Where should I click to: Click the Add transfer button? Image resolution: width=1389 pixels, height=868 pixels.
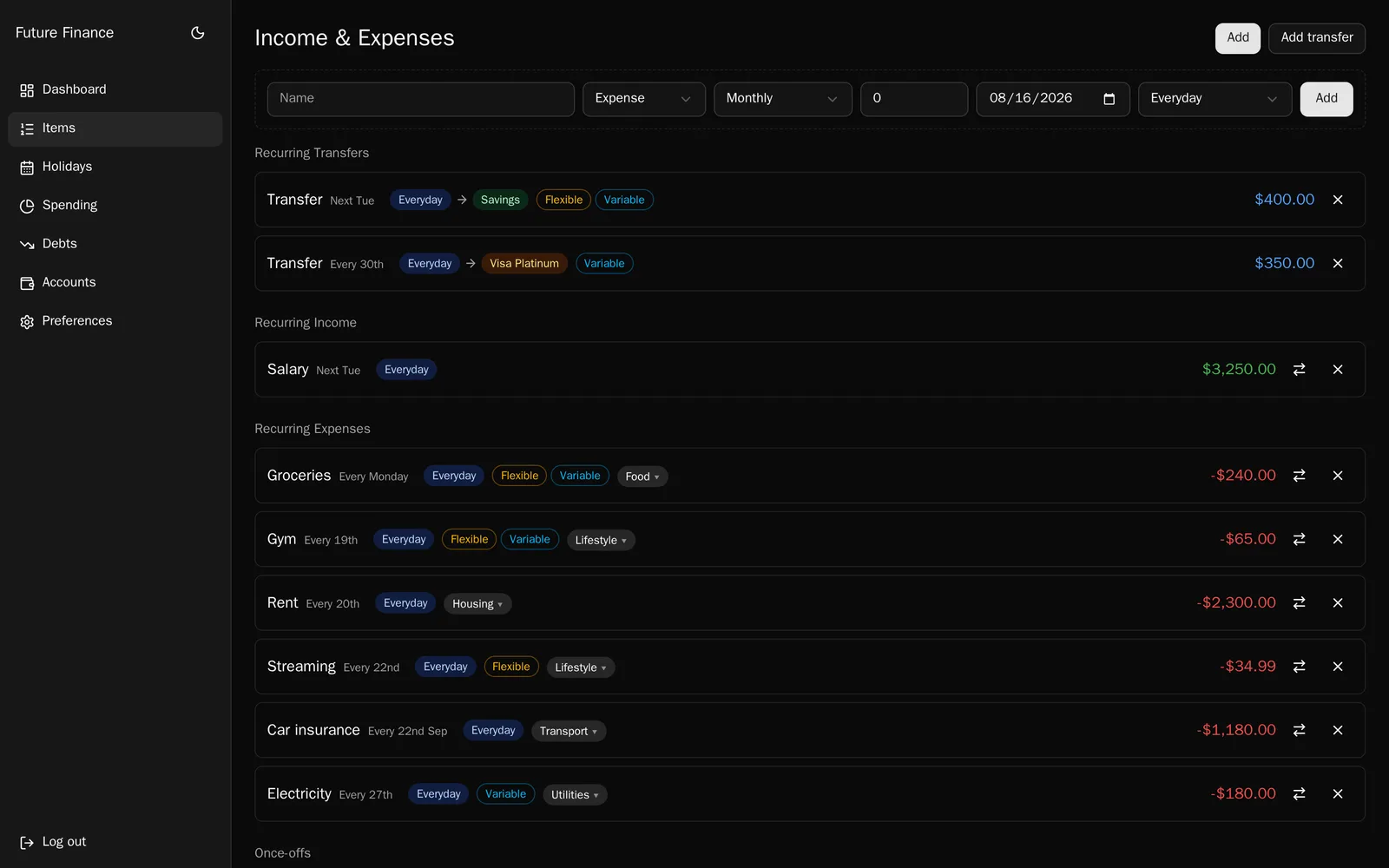click(x=1316, y=38)
